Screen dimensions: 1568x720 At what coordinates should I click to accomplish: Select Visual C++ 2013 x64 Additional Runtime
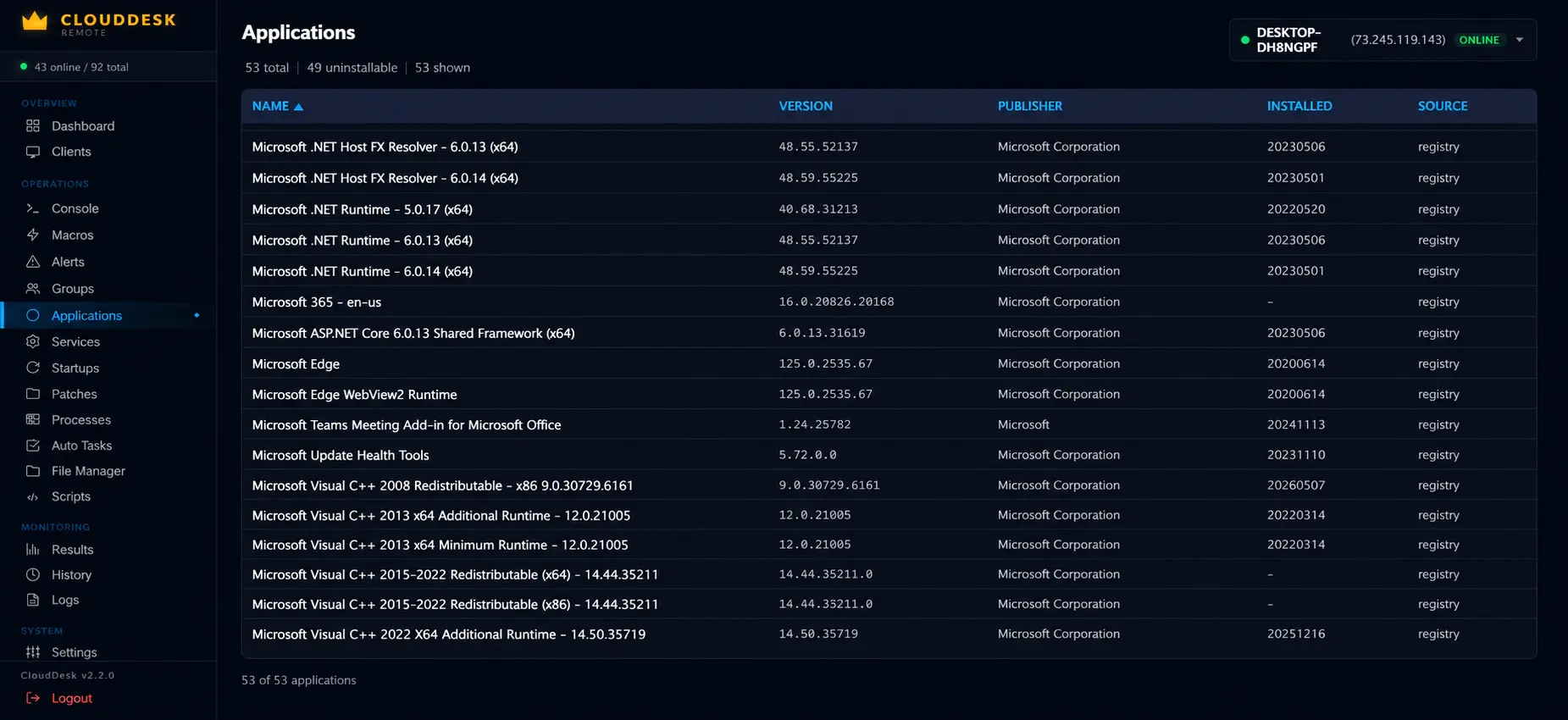click(x=889, y=515)
